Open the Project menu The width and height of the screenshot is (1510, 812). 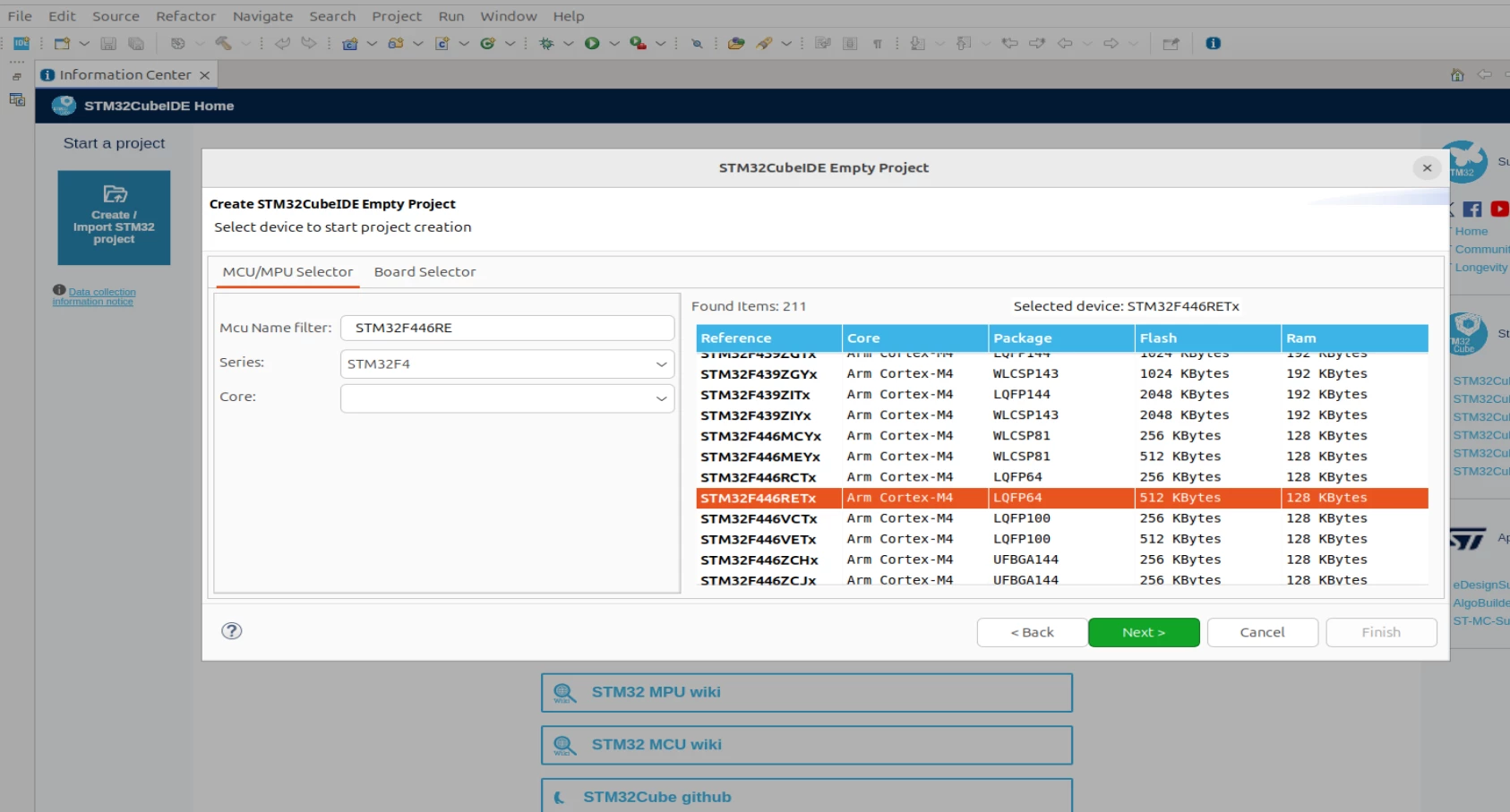click(397, 16)
